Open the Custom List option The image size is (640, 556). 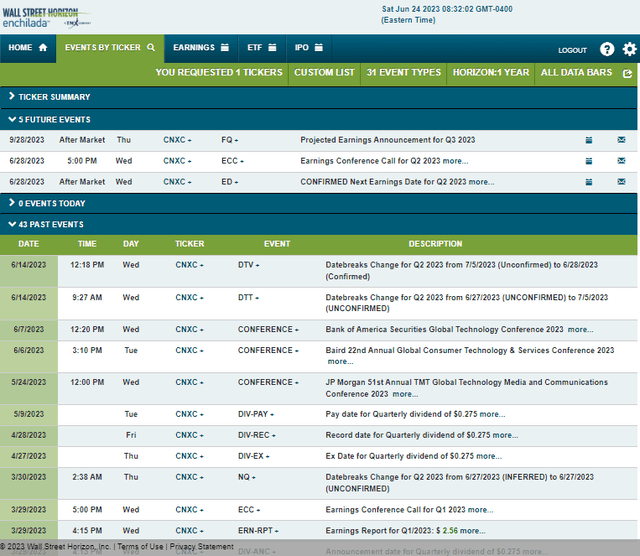(x=324, y=73)
